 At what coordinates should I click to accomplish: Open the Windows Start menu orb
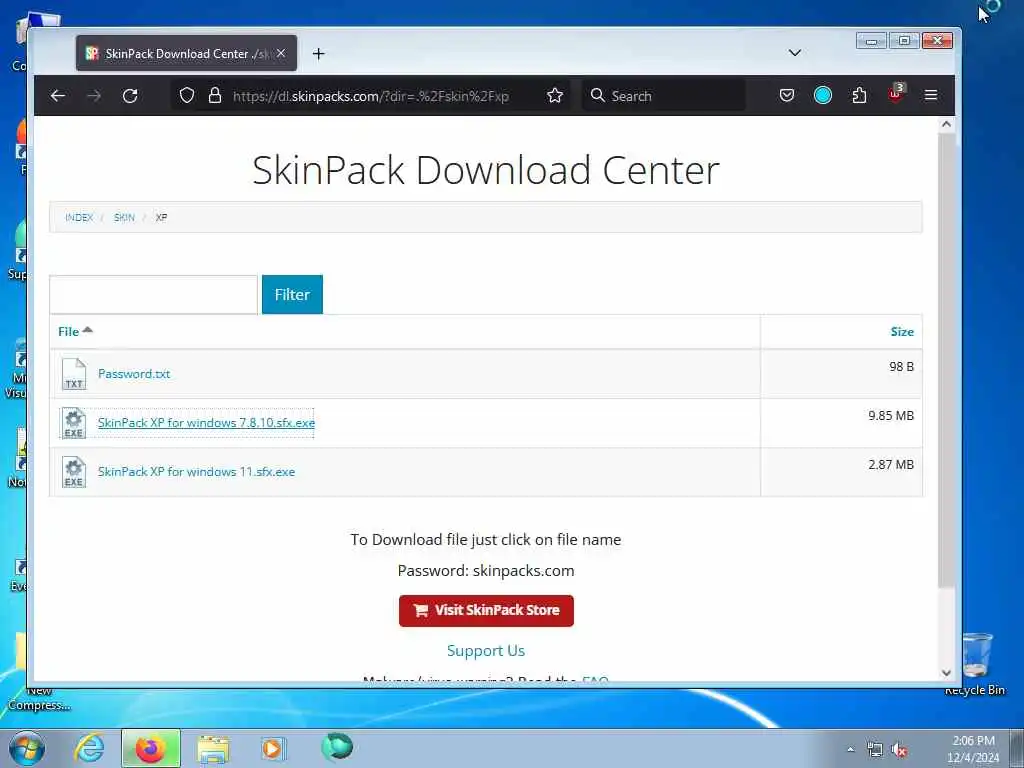tap(27, 748)
